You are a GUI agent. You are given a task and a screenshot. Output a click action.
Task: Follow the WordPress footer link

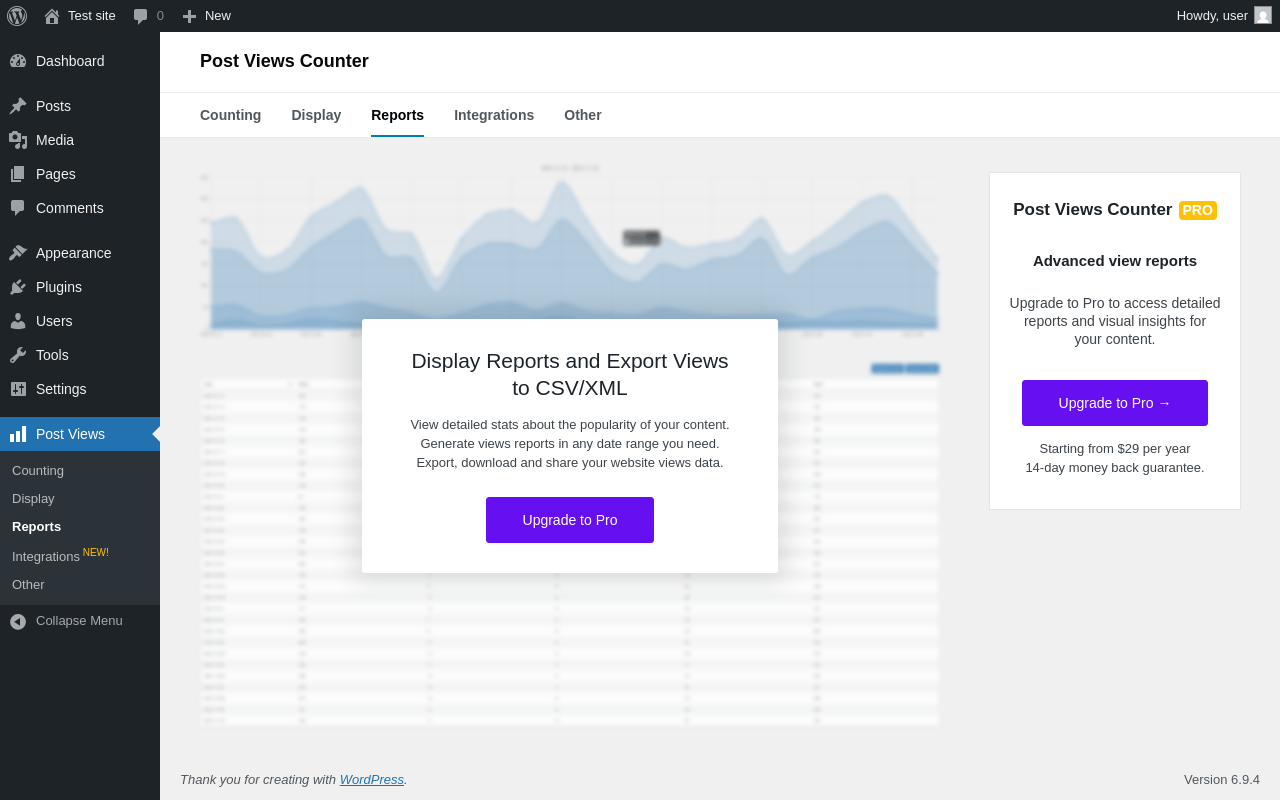tap(372, 779)
